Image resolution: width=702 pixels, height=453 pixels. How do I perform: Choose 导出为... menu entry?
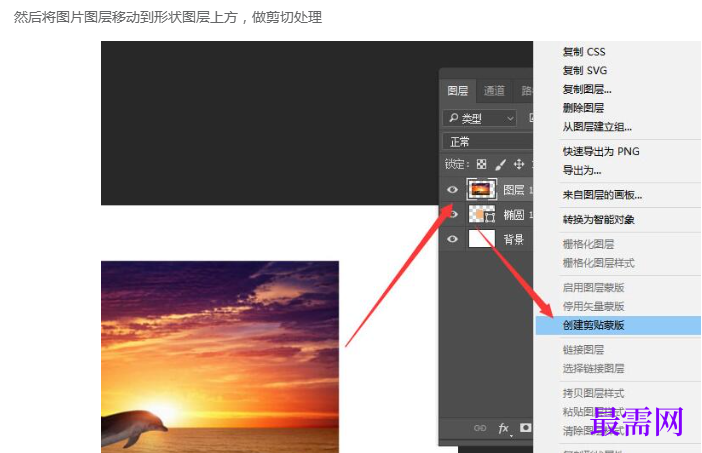tap(582, 170)
